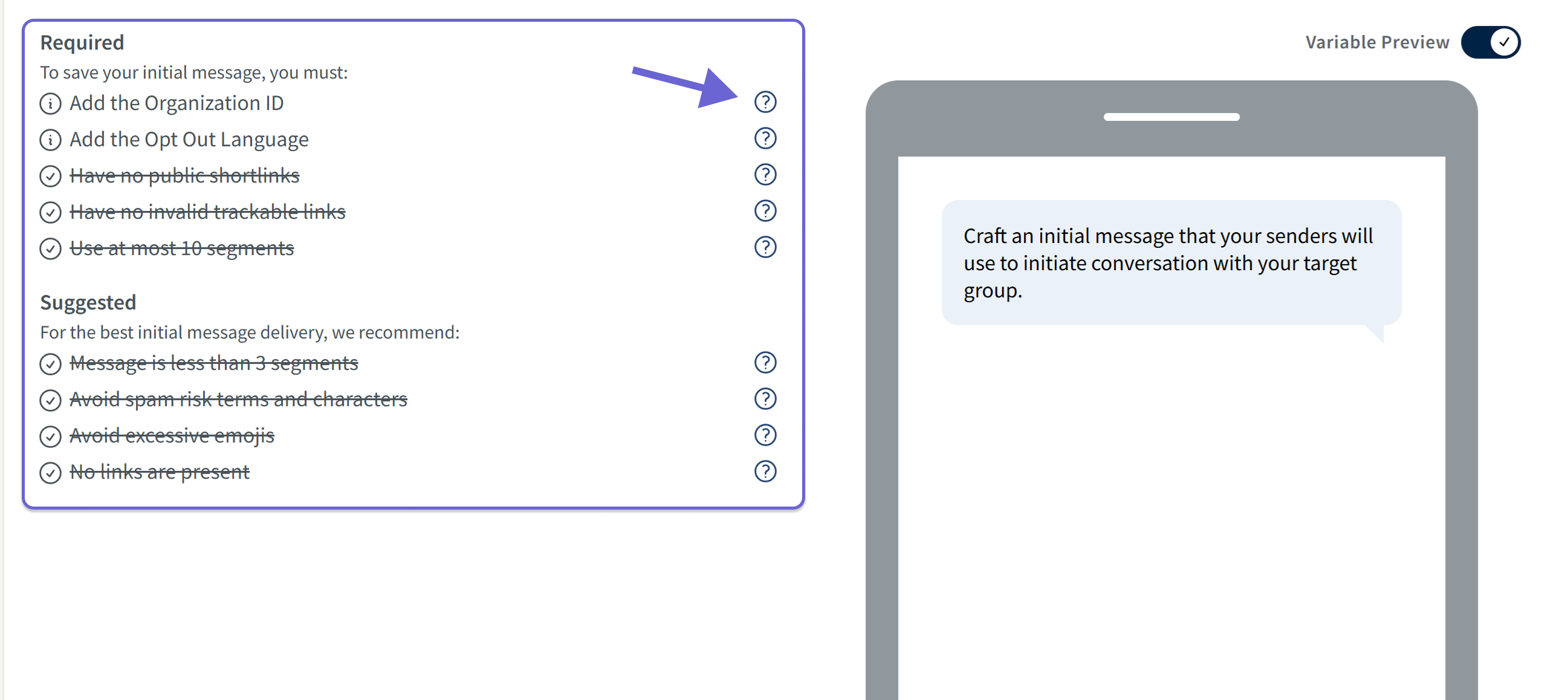
Task: Open help for "Message is less than 3 segments"
Action: (x=766, y=362)
